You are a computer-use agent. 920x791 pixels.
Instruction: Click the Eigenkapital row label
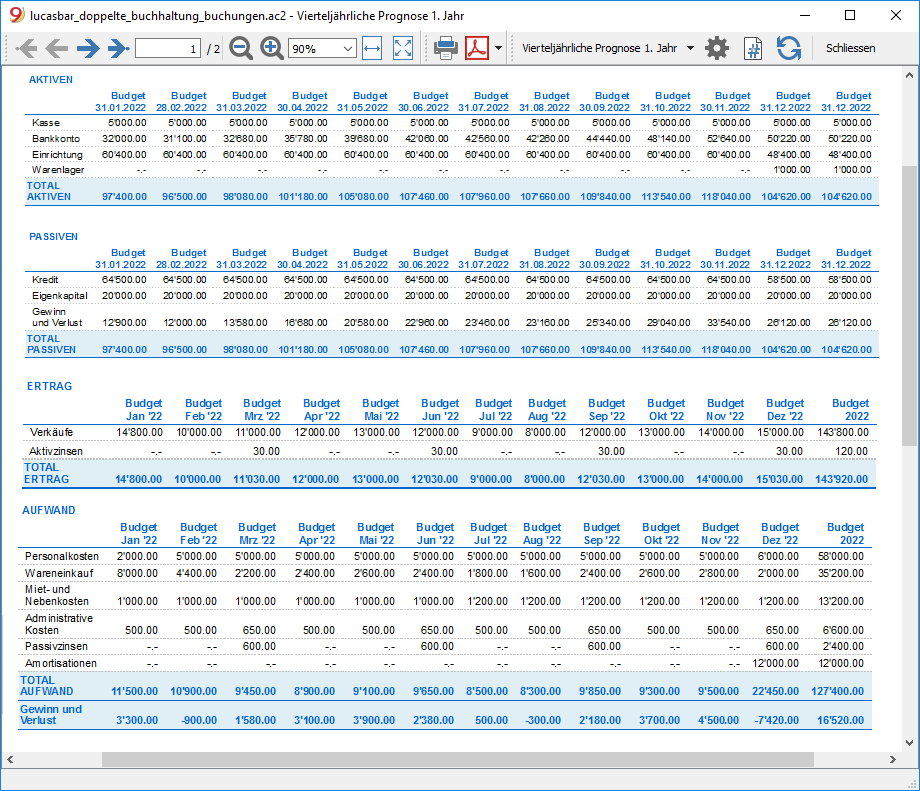coord(60,295)
